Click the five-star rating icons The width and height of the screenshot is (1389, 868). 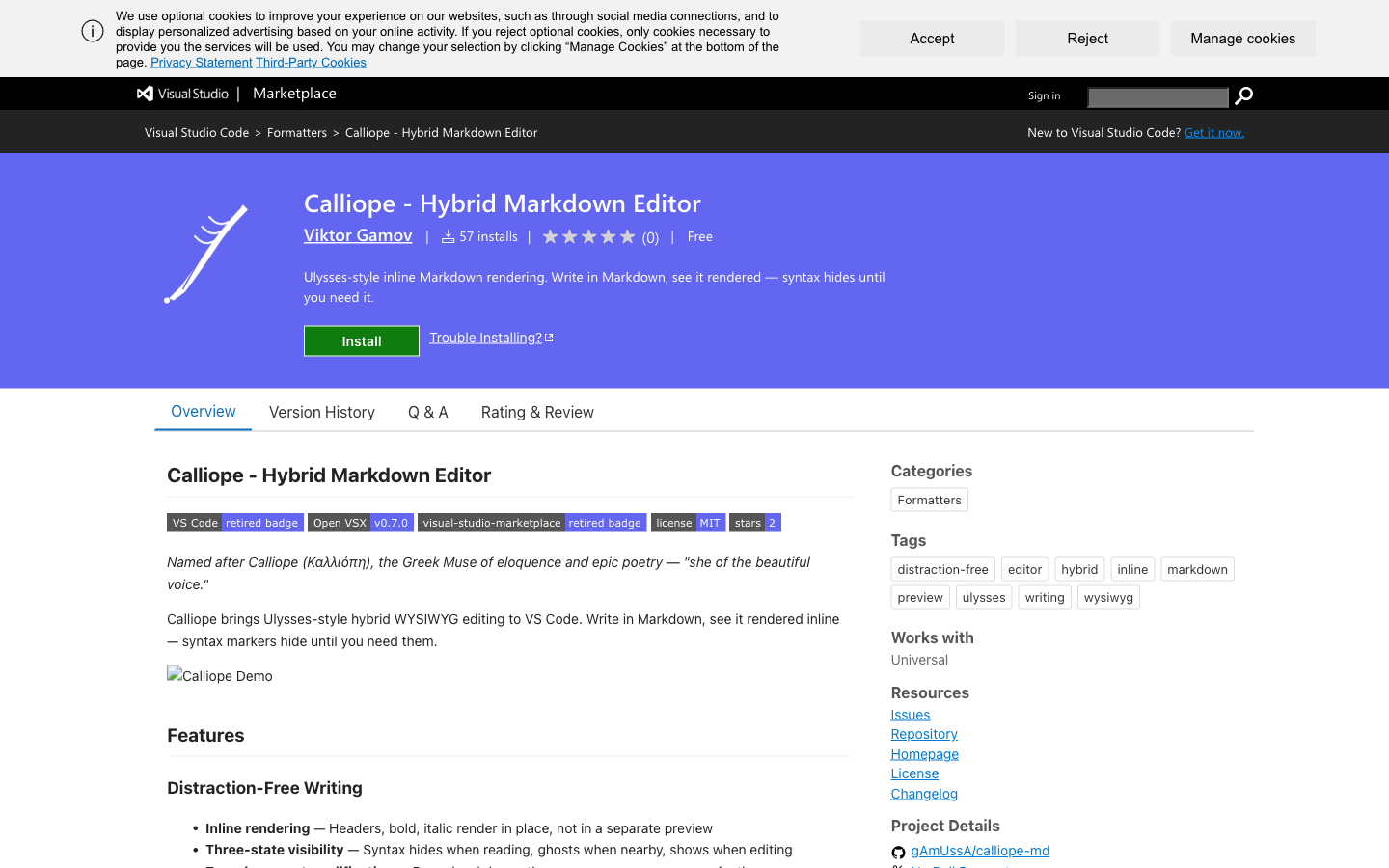tap(588, 237)
